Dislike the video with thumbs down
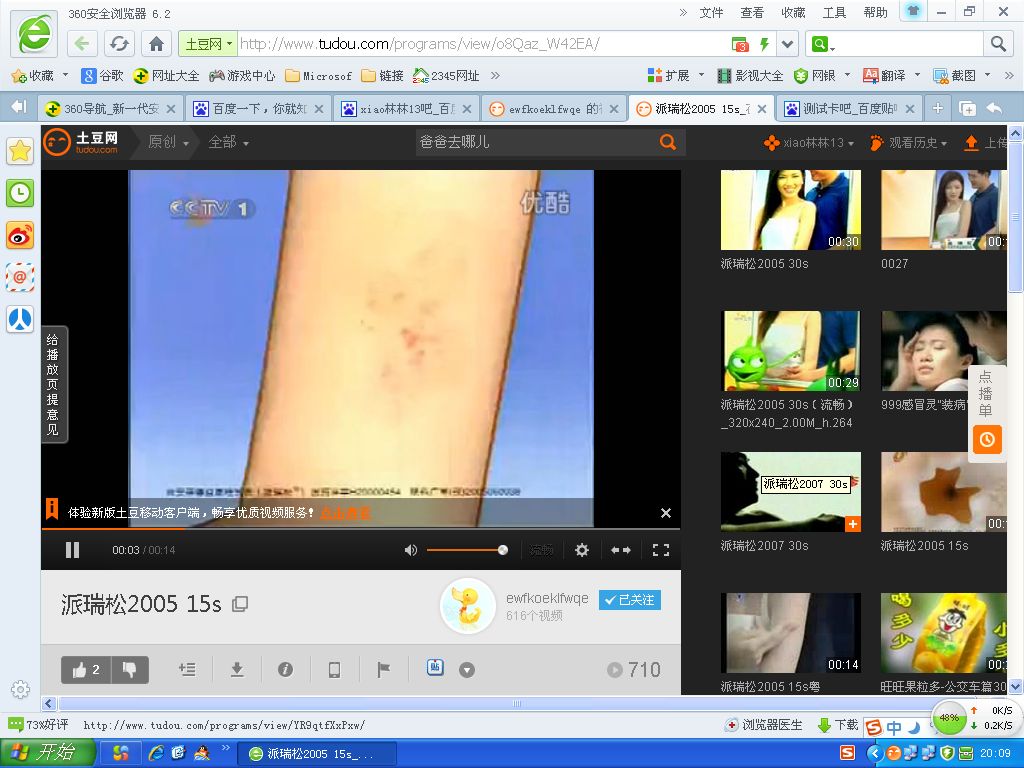 (x=130, y=669)
